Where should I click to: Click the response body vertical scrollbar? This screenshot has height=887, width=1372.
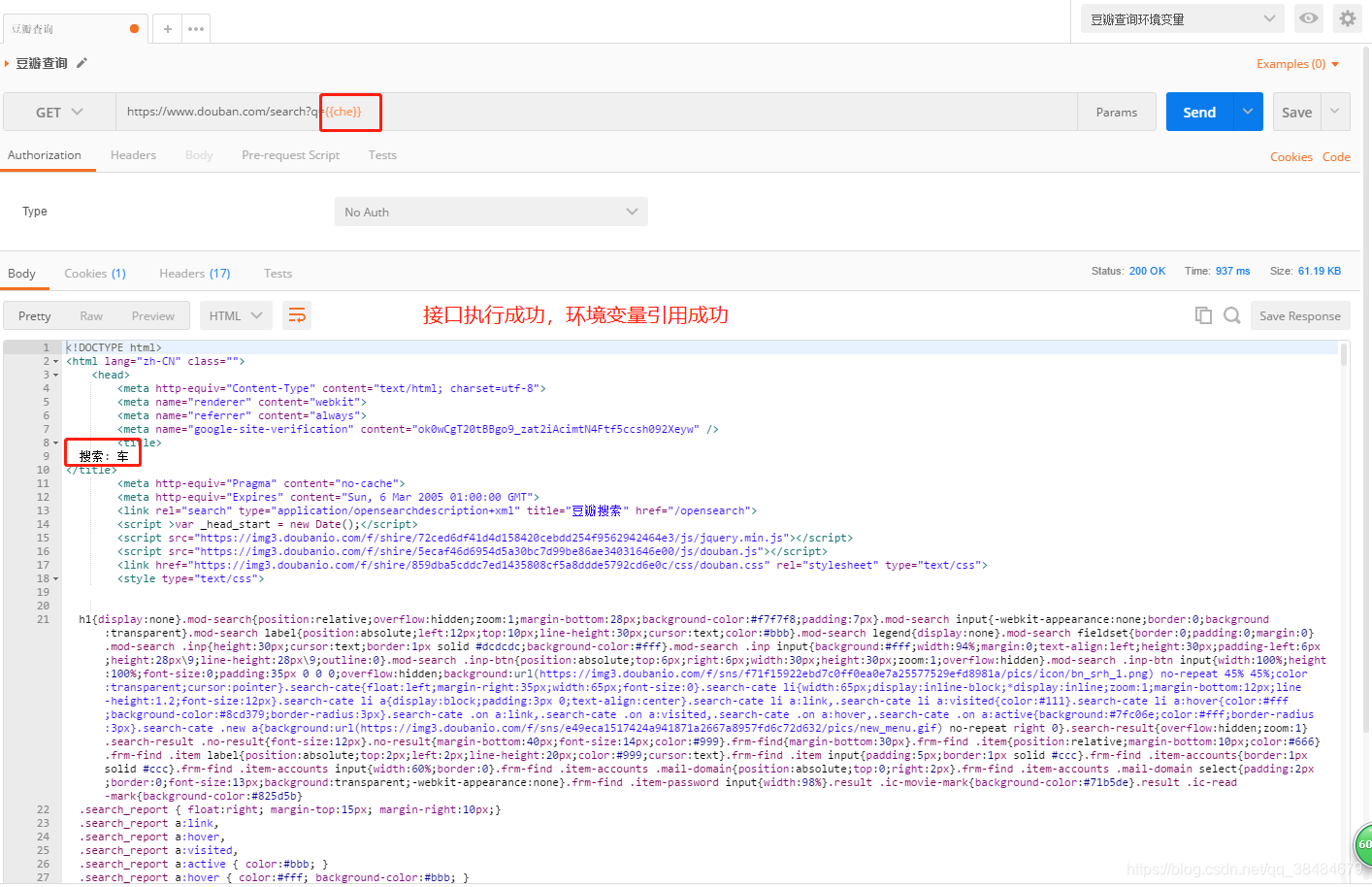(1344, 354)
